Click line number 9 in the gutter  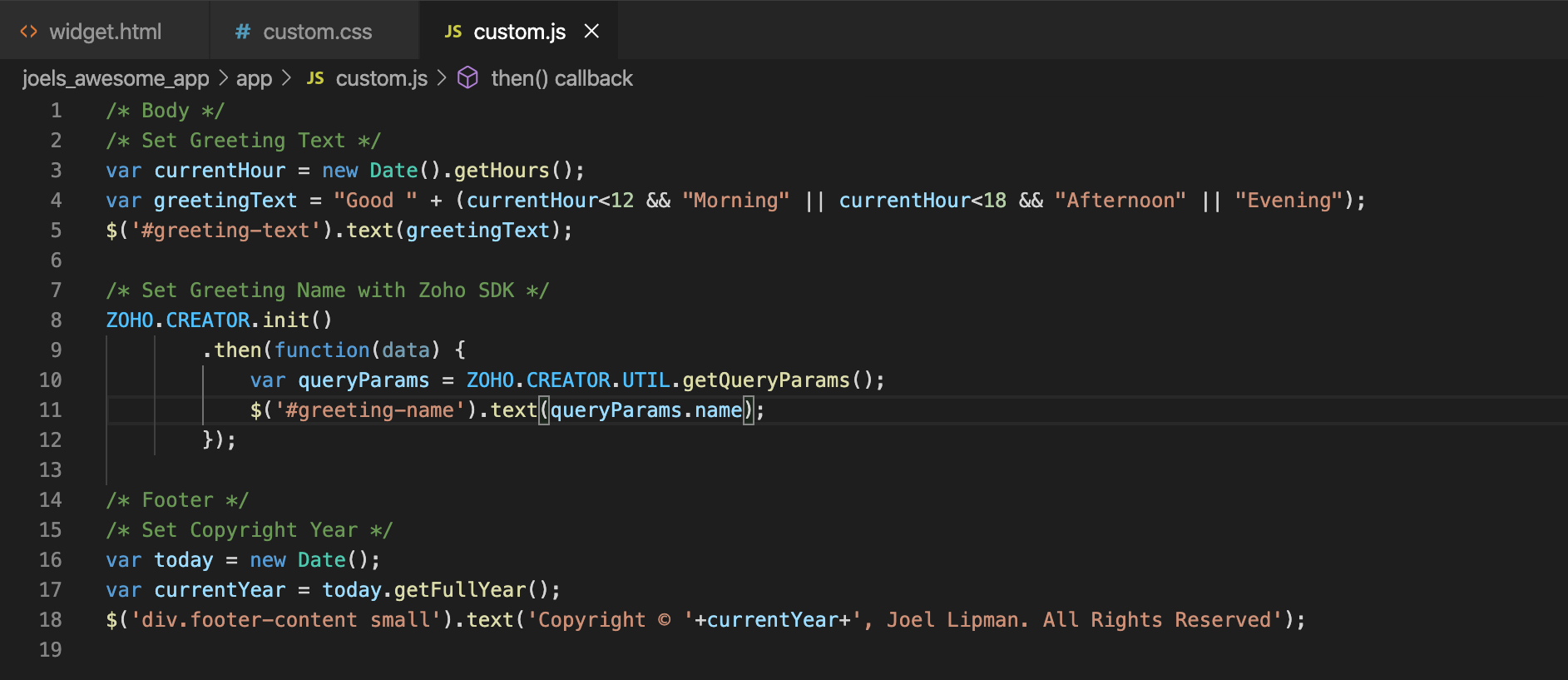[56, 350]
